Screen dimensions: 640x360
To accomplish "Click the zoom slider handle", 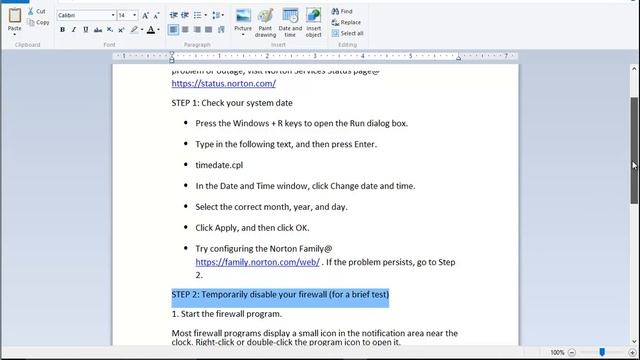I will coord(602,352).
